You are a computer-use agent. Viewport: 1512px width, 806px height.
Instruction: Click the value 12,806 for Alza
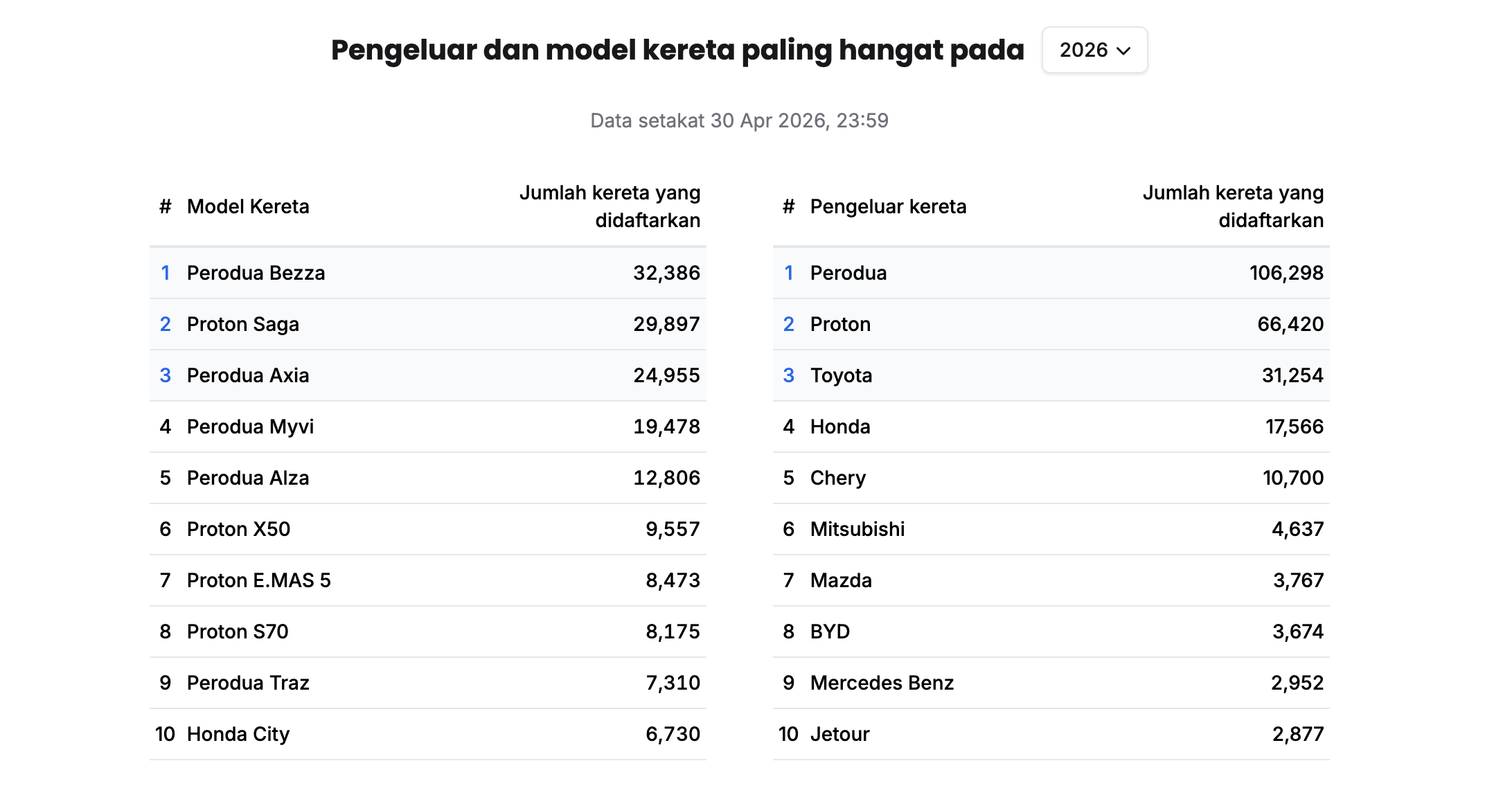pos(666,478)
